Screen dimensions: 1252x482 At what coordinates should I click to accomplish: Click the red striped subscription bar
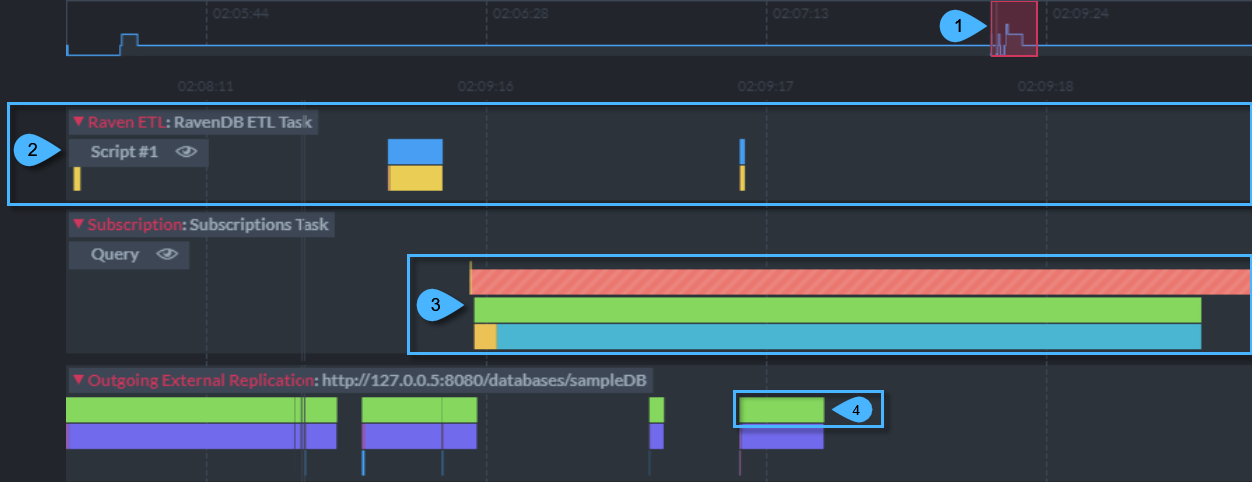860,282
